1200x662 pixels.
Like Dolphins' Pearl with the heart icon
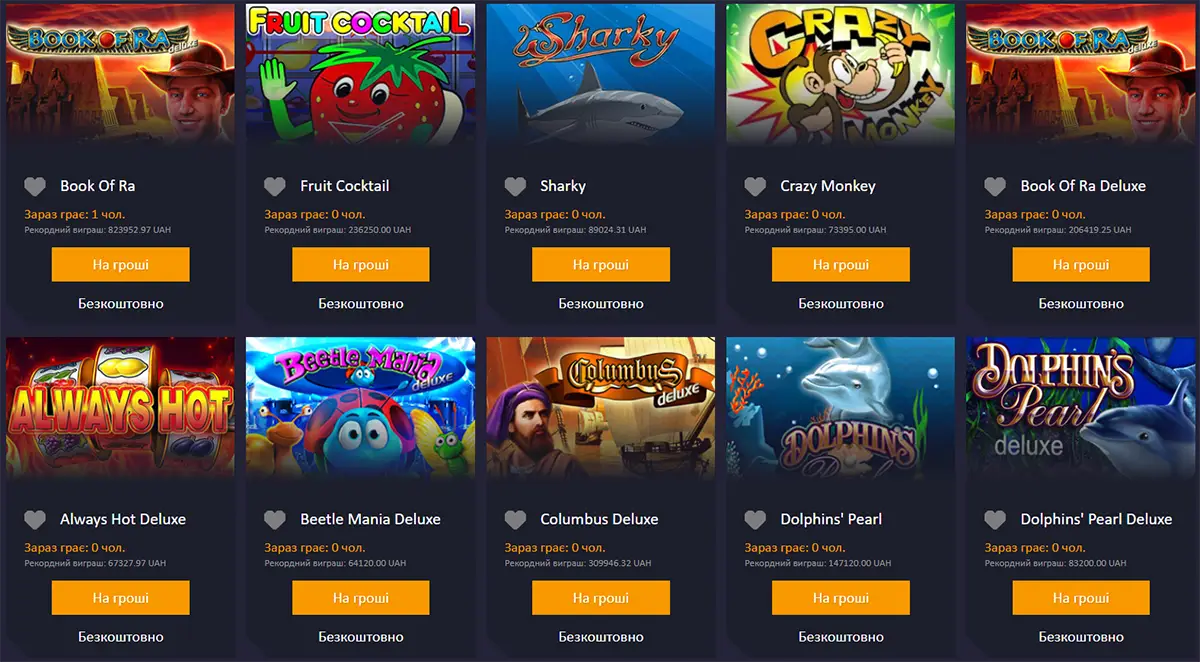[755, 520]
